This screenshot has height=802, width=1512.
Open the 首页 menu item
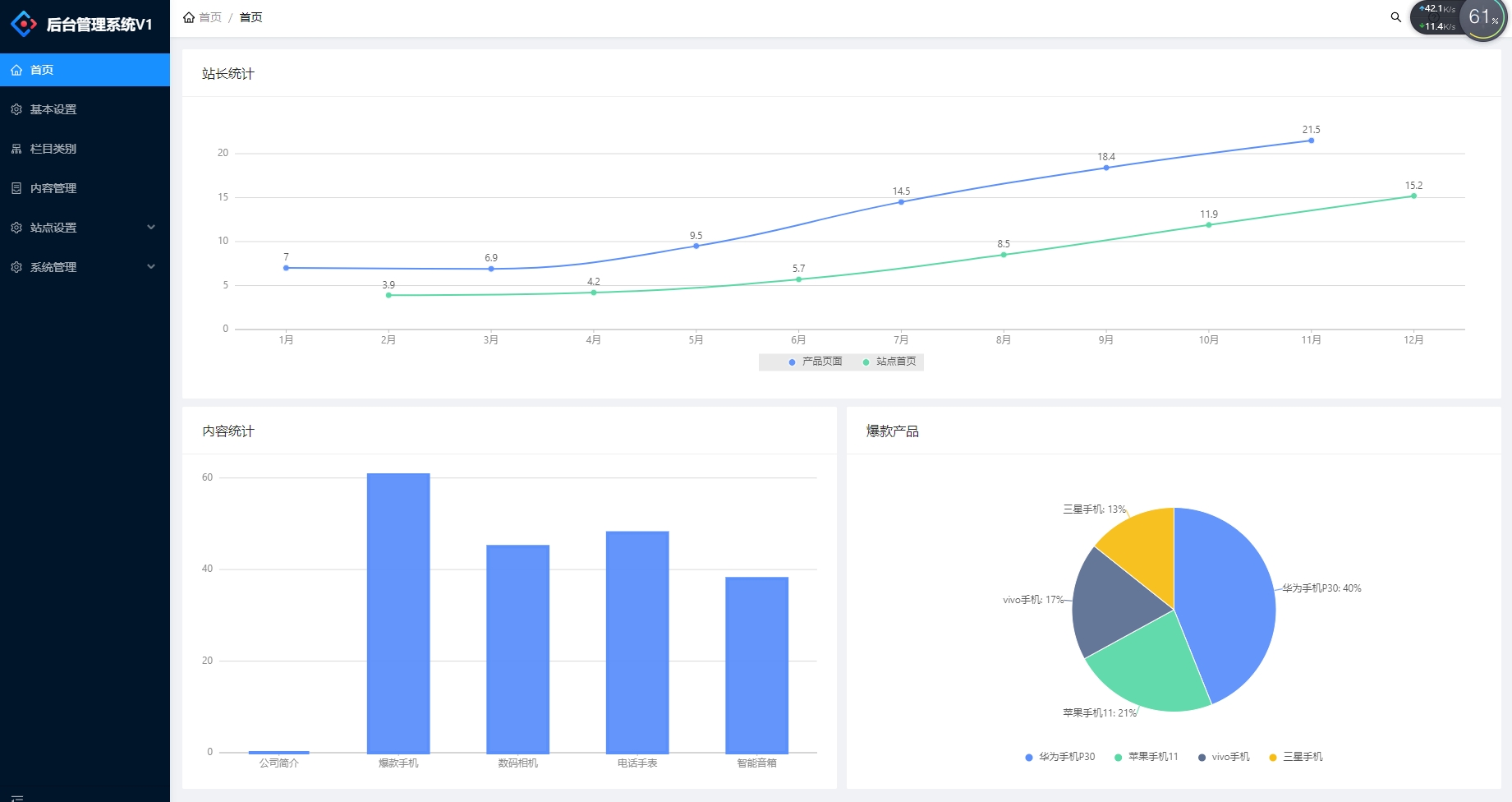(85, 70)
